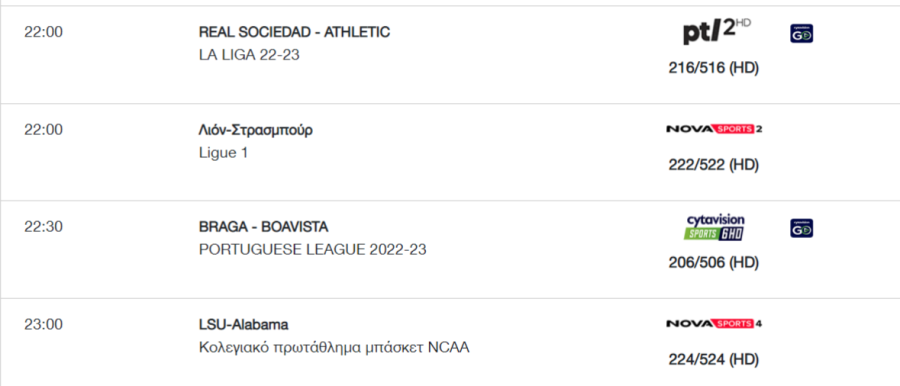900x386 pixels.
Task: Open the BRAGA - BOAVISTA listing
Action: click(x=263, y=227)
